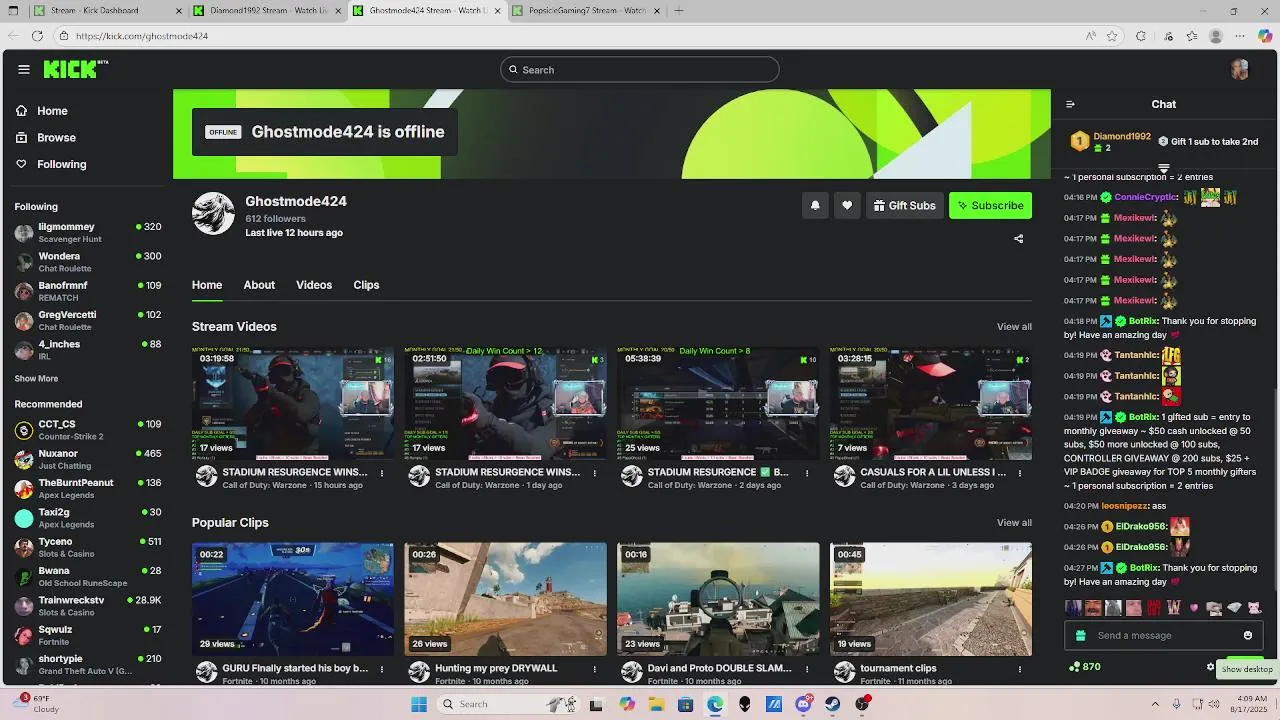1280x720 pixels.
Task: Open a new browser tab with plus icon
Action: tap(679, 11)
